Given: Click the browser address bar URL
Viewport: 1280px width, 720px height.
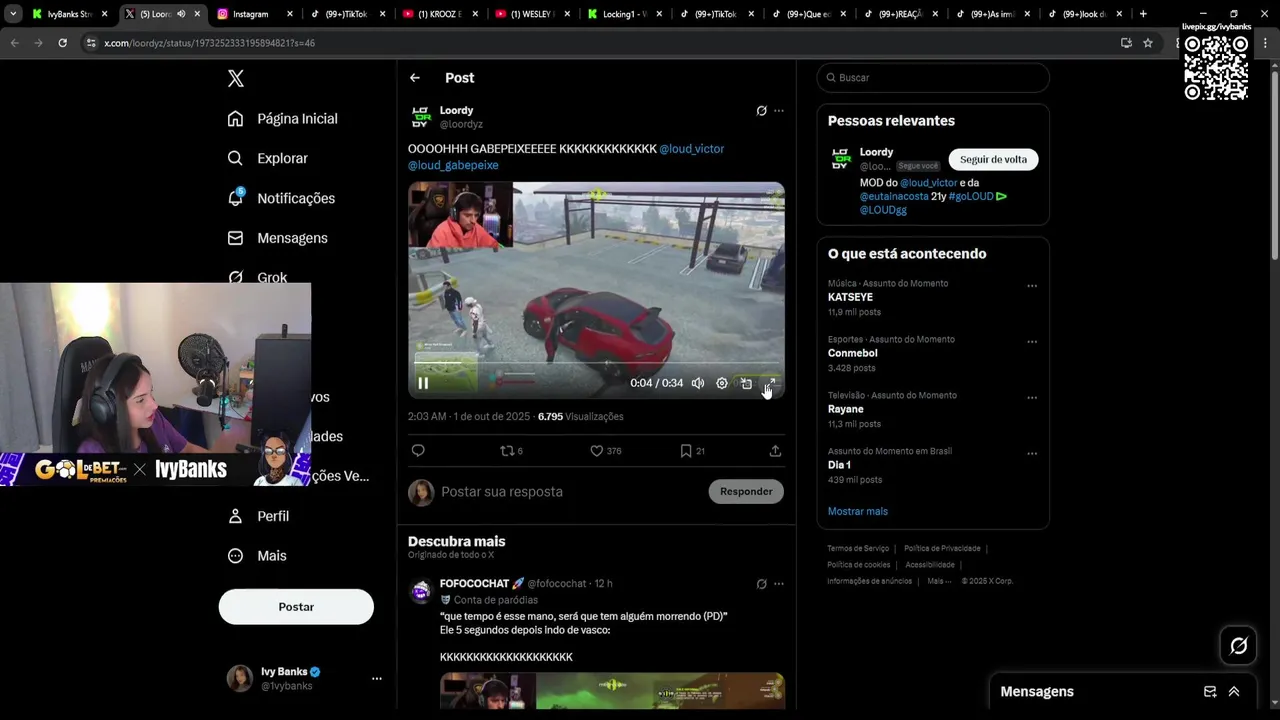Looking at the screenshot, I should [x=210, y=43].
